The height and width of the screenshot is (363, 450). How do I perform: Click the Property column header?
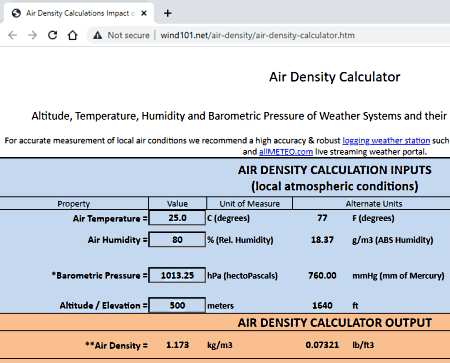pyautogui.click(x=74, y=204)
